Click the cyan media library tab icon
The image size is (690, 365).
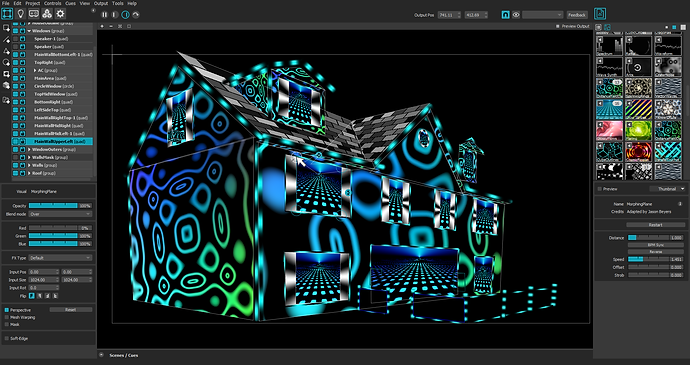[x=607, y=27]
